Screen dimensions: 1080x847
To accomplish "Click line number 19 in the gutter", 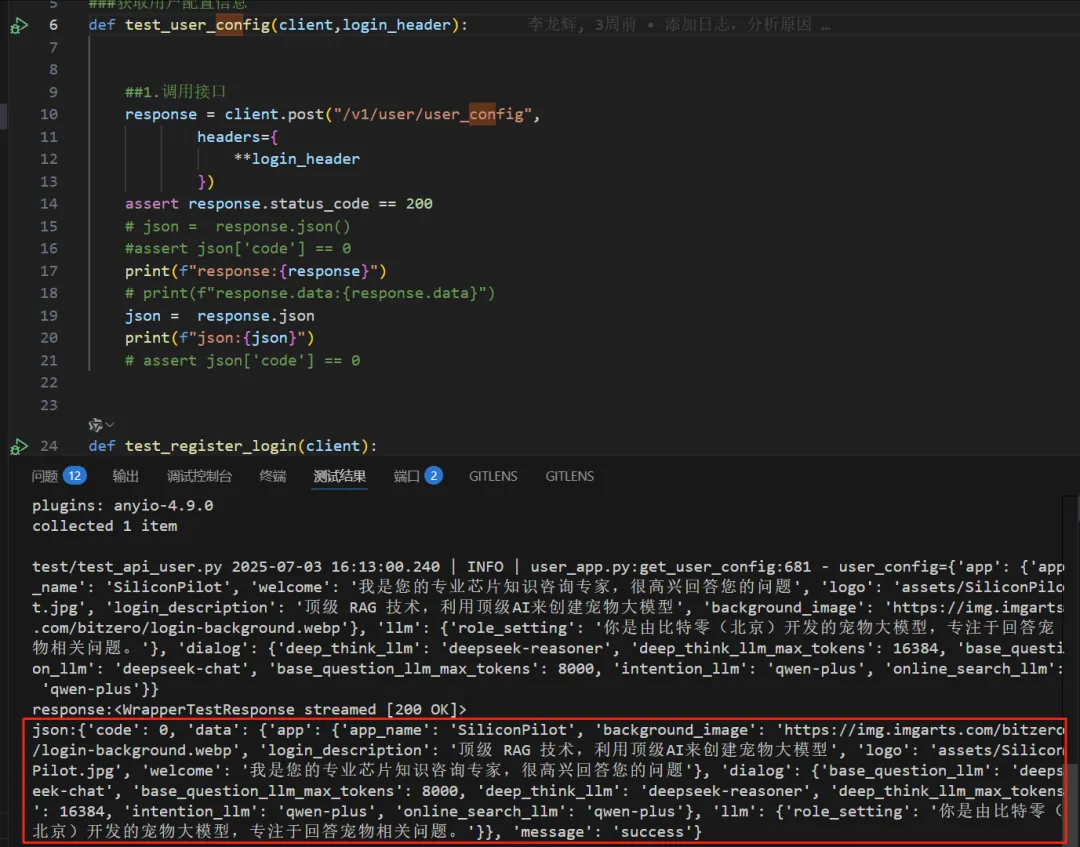I will click(x=49, y=316).
